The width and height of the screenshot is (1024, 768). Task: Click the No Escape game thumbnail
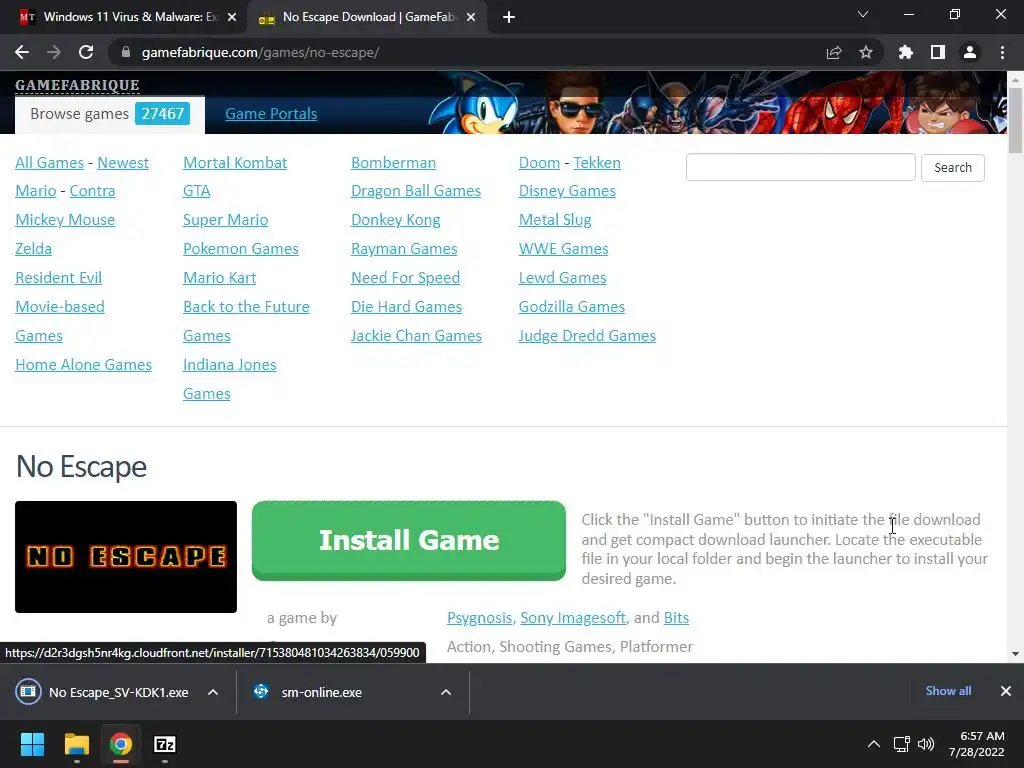126,557
